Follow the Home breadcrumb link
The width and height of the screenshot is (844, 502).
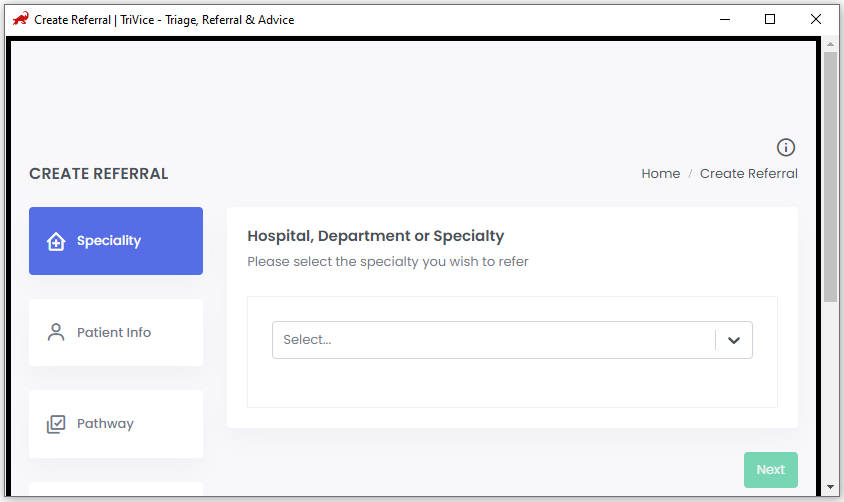[x=660, y=174]
